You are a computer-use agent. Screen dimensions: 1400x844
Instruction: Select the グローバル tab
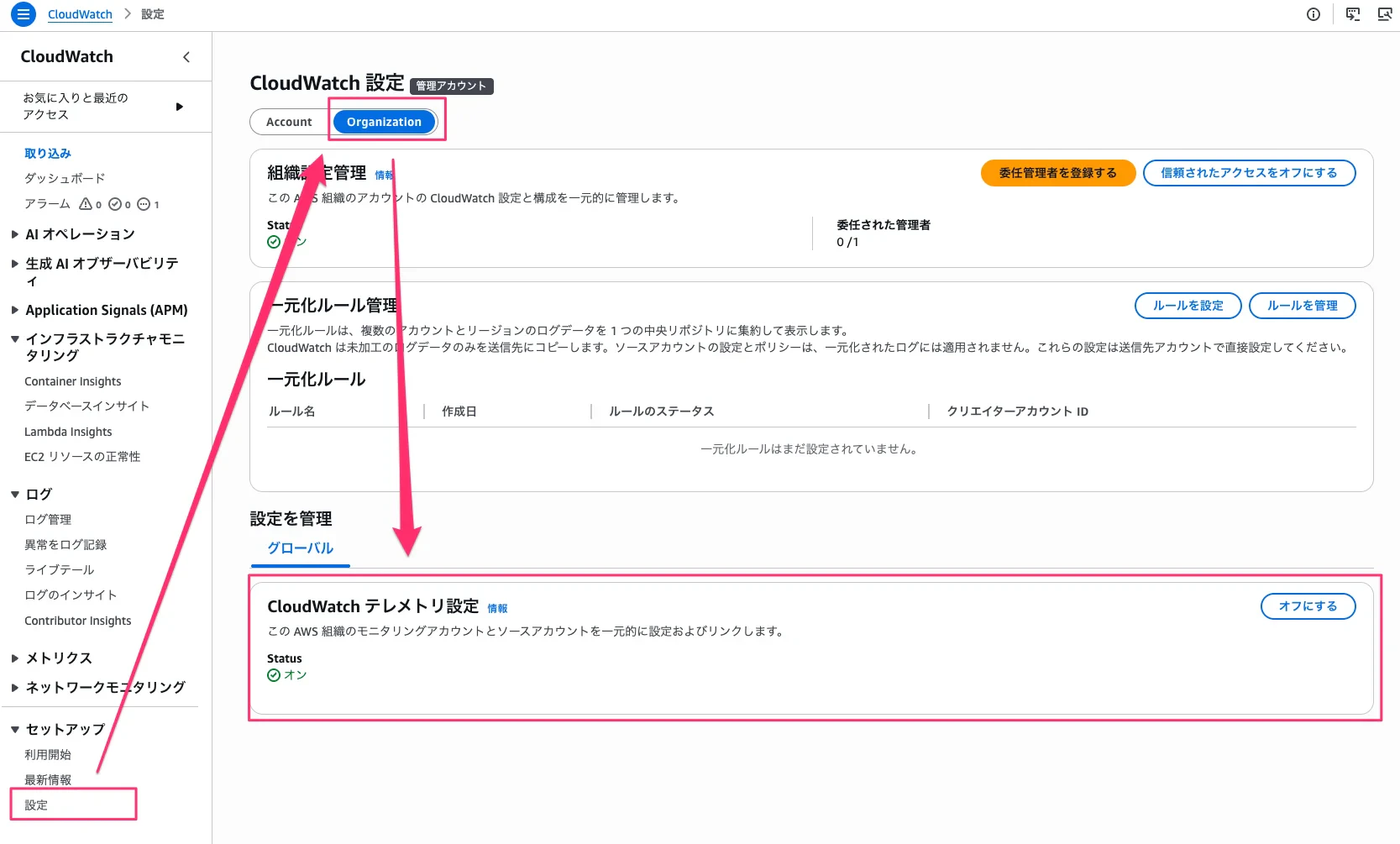click(300, 548)
